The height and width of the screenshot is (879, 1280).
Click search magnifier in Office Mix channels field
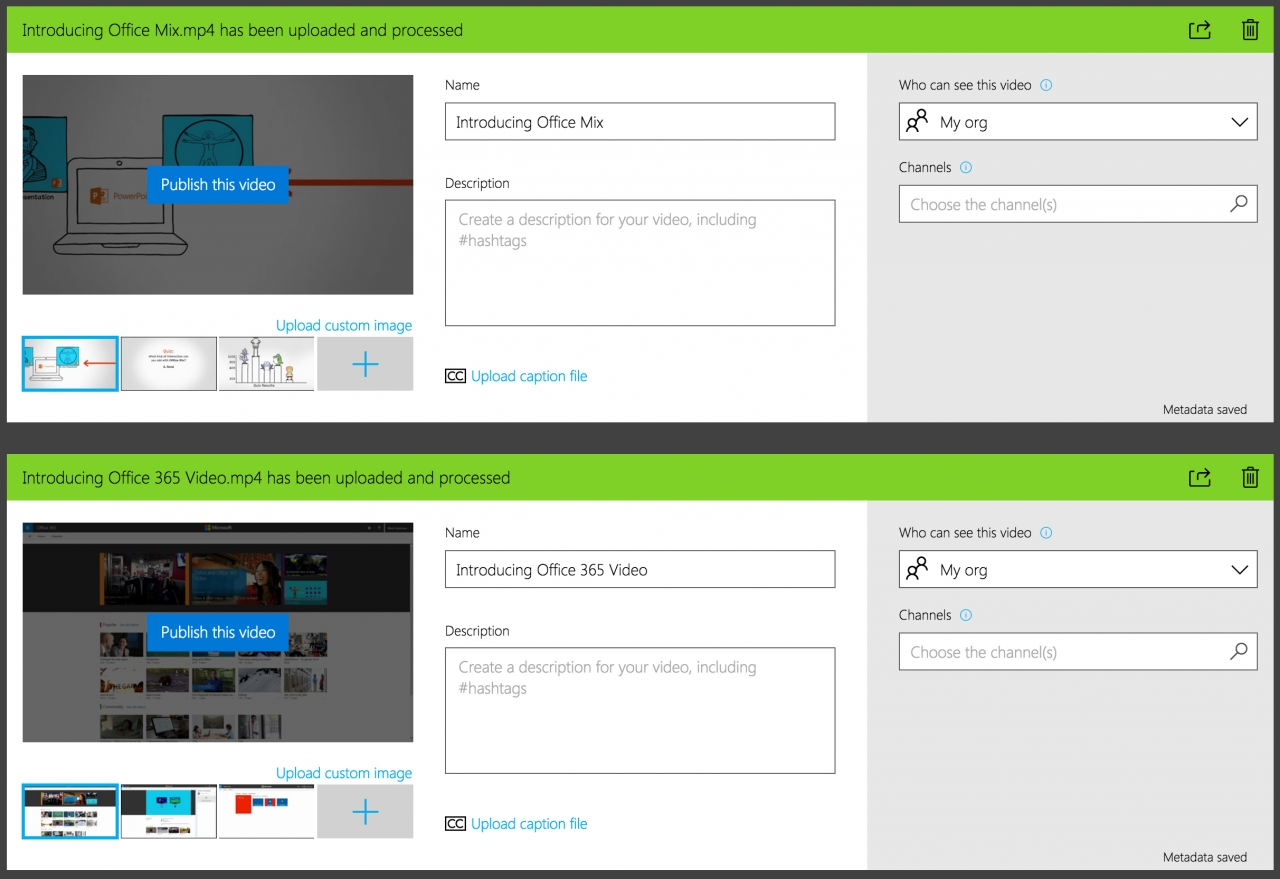[x=1238, y=204]
